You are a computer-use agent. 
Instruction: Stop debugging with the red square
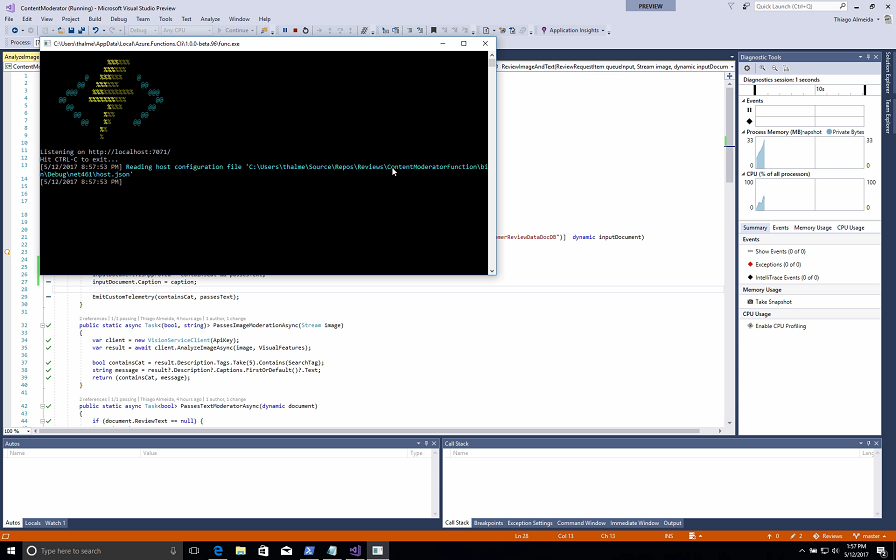pyautogui.click(x=295, y=30)
